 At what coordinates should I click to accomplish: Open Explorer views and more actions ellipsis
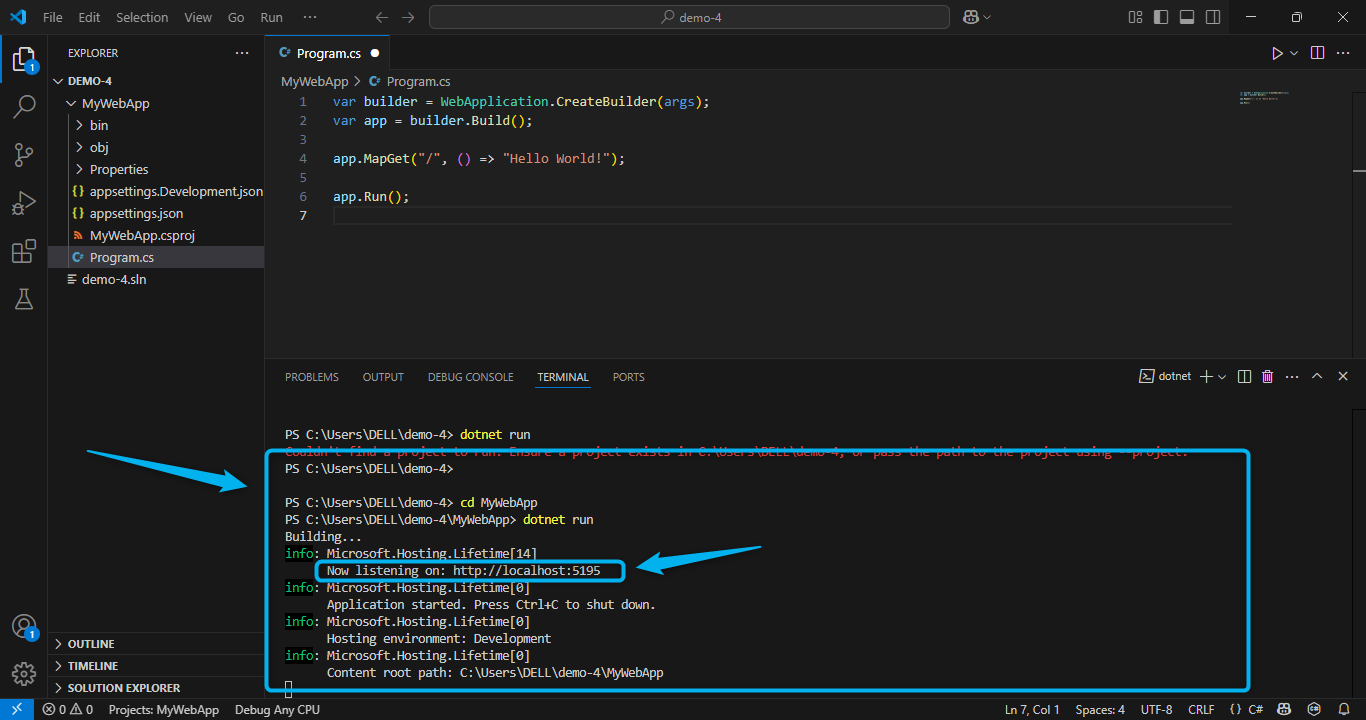[x=242, y=53]
